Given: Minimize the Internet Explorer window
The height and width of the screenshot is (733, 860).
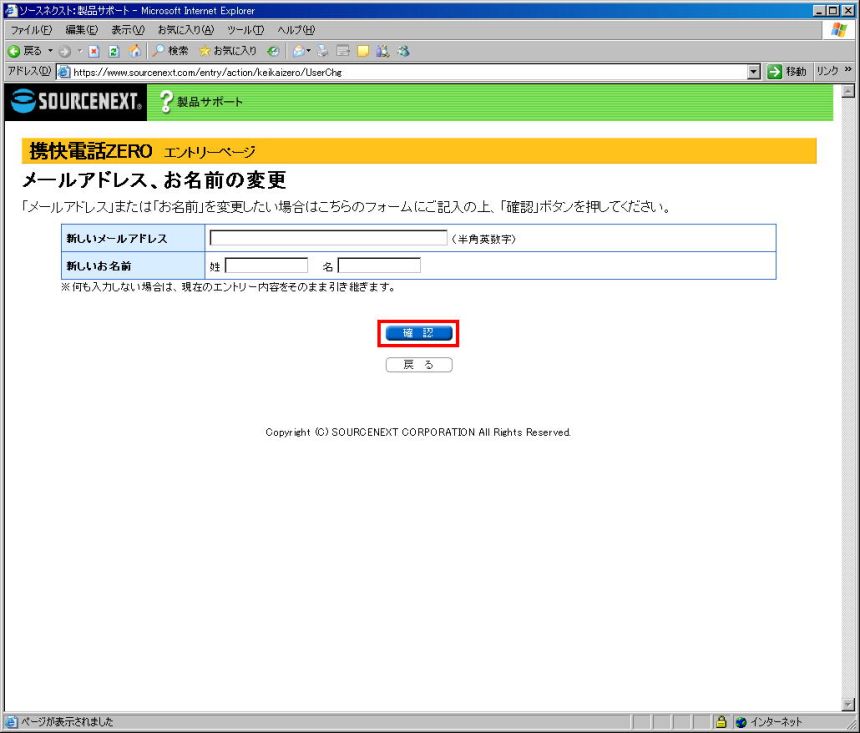Looking at the screenshot, I should [819, 10].
